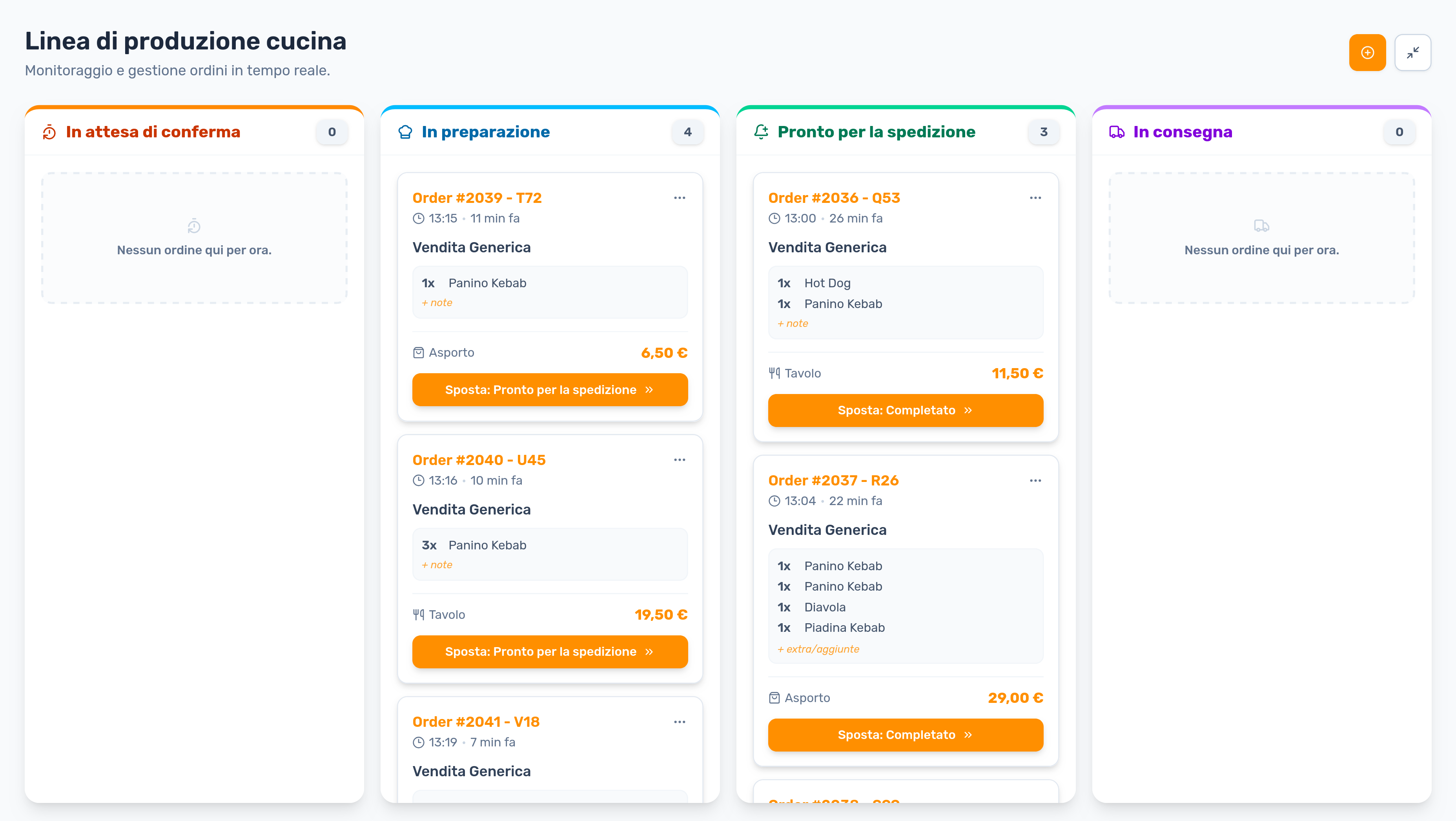Click the '26 min fa' timestamp in Order #2036
The image size is (1456, 821).
[855, 218]
